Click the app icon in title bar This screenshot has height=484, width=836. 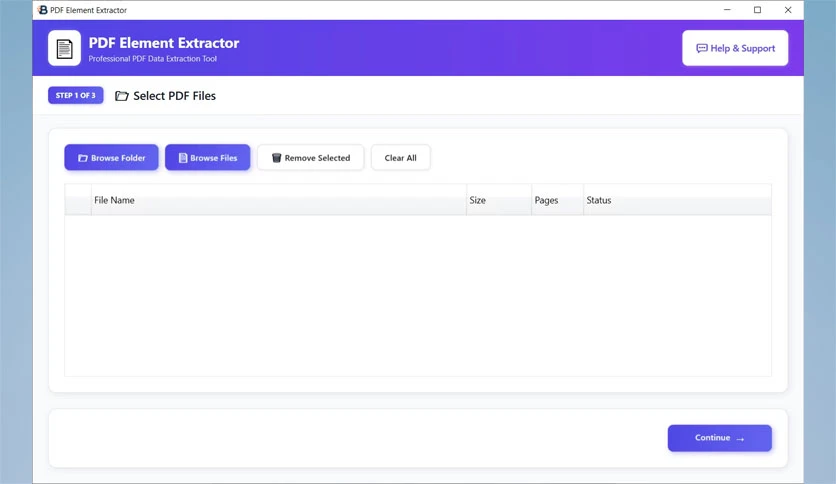pyautogui.click(x=43, y=10)
